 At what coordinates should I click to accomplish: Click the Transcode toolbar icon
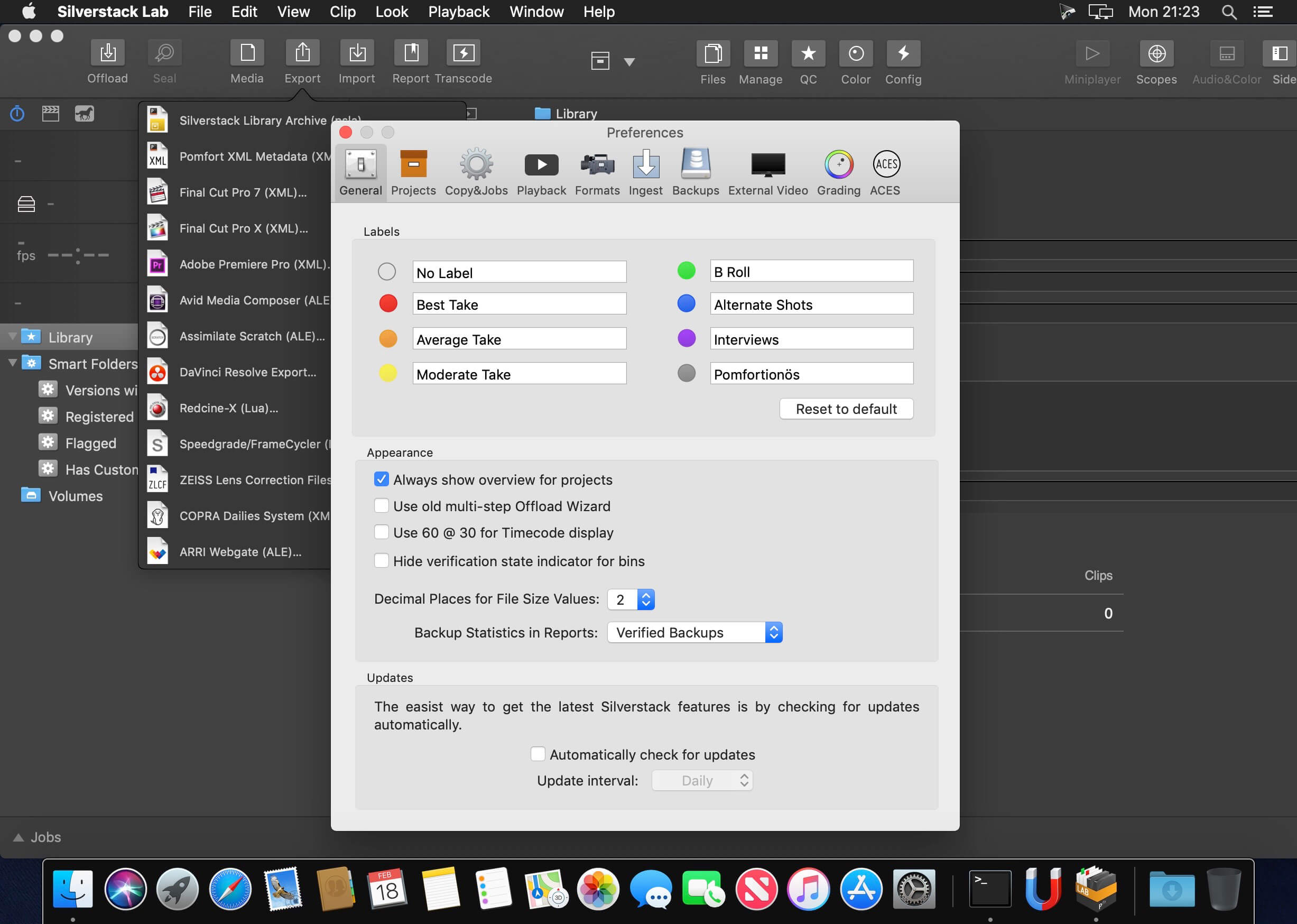tap(463, 53)
